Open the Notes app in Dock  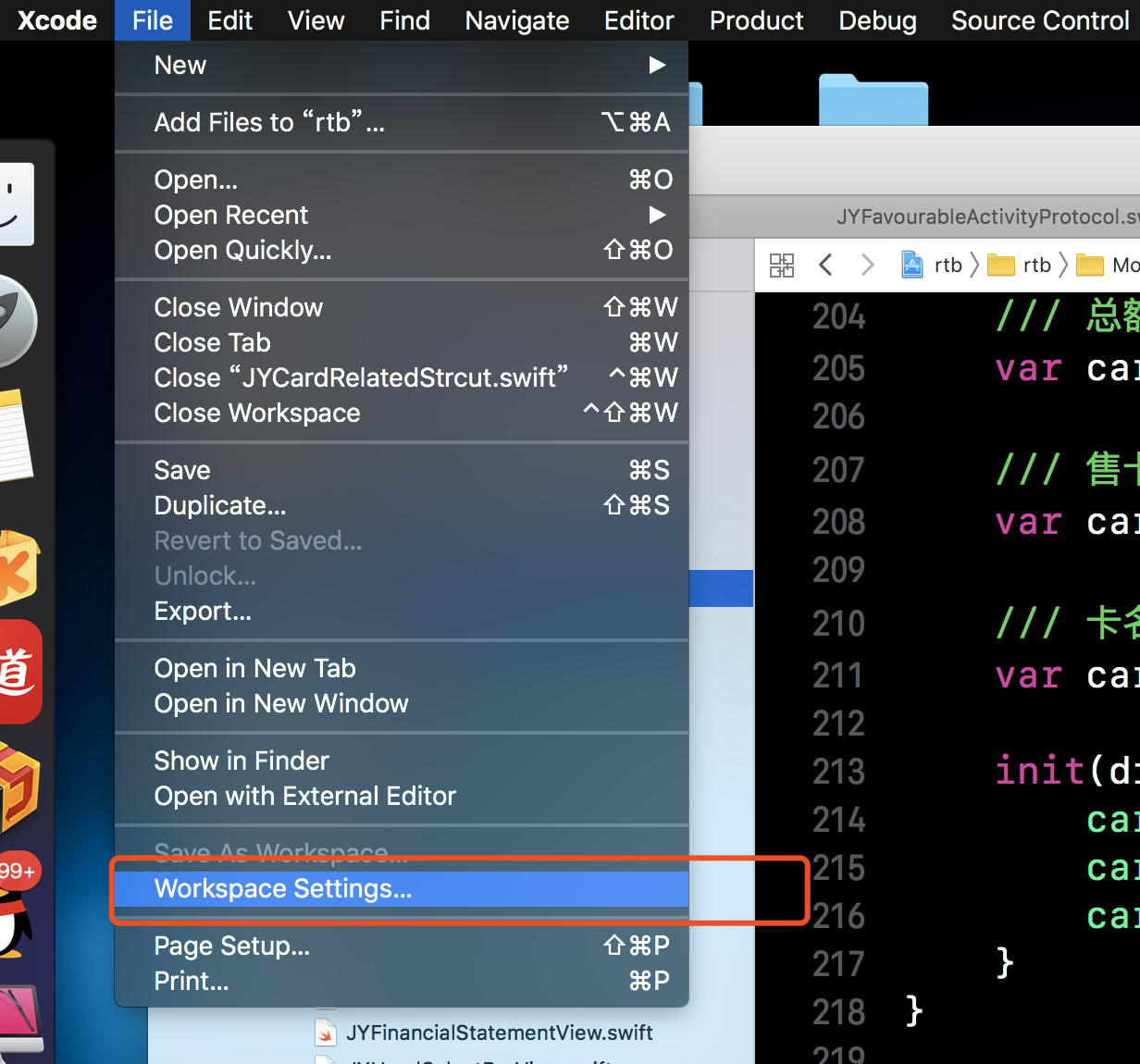(x=14, y=435)
